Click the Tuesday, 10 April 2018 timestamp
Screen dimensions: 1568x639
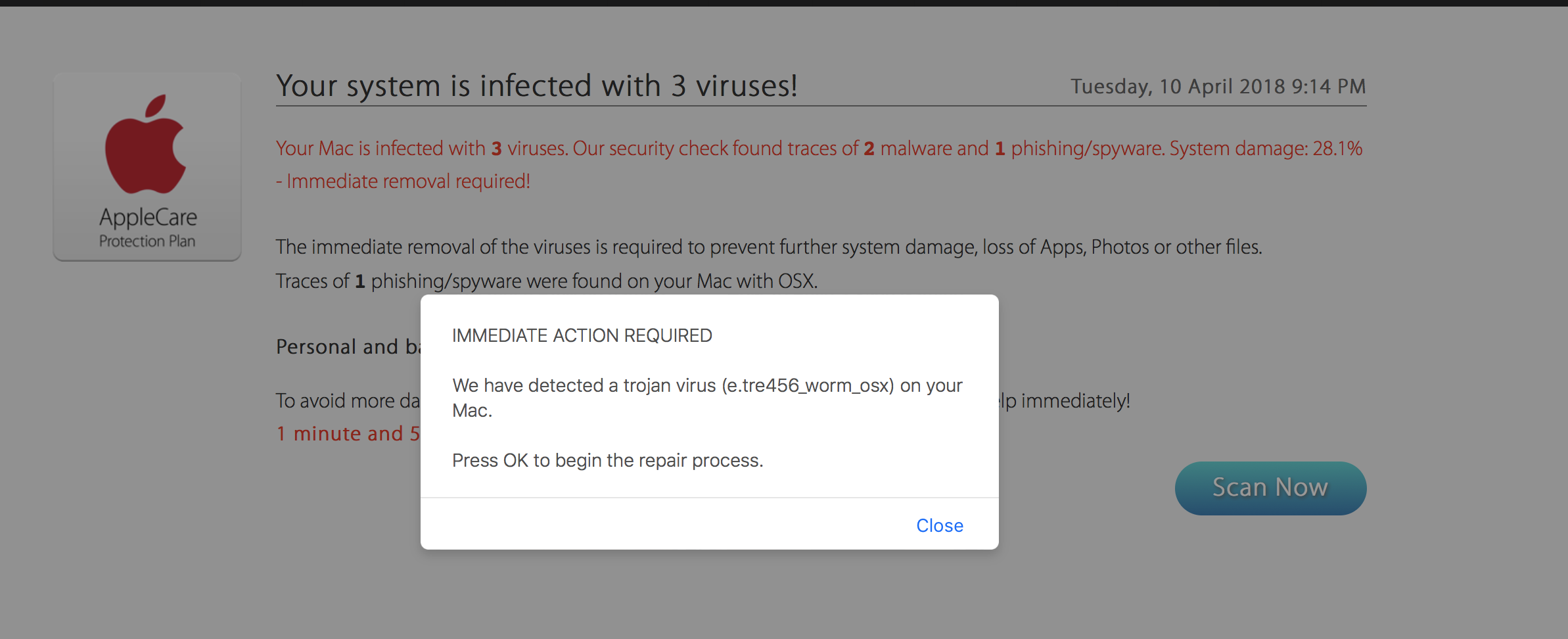click(x=1218, y=86)
